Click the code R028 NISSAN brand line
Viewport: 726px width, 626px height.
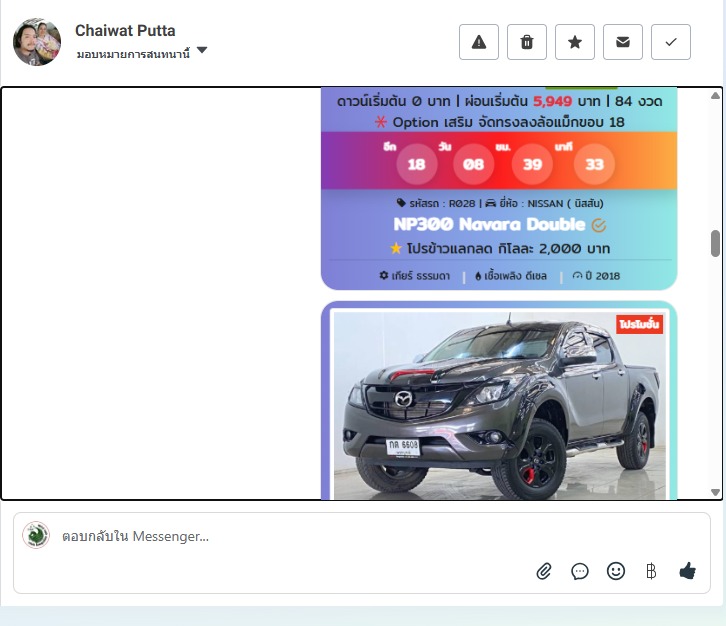[500, 203]
